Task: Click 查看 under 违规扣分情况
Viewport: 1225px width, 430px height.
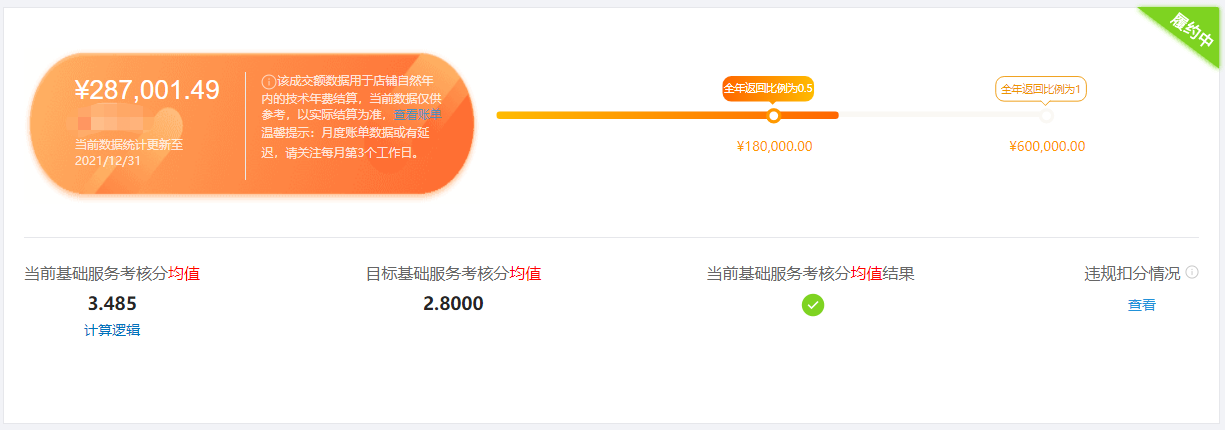Action: 1142,305
